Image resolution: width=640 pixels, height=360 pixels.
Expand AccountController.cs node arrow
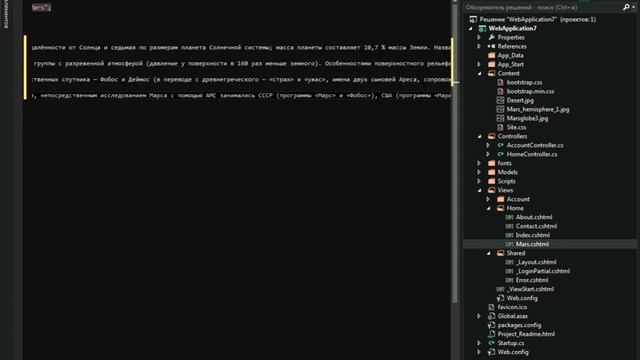488,145
